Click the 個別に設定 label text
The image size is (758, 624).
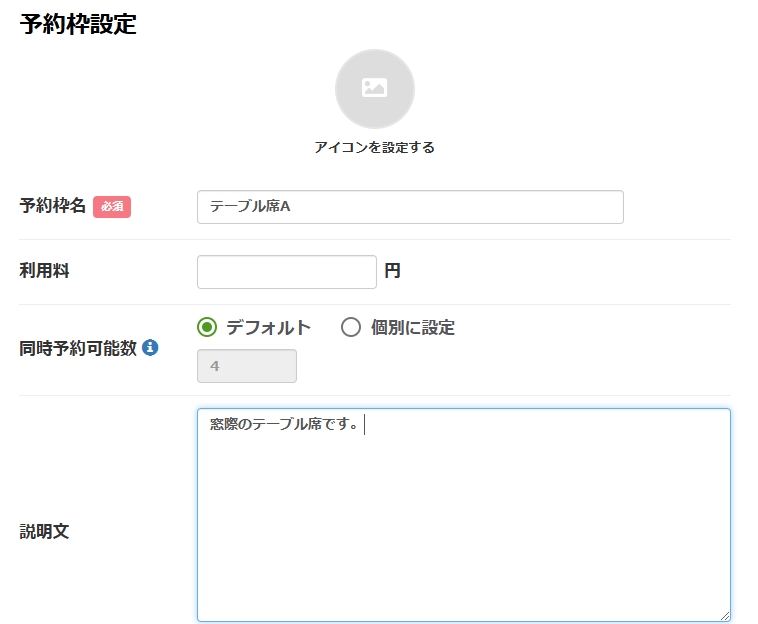tap(412, 327)
